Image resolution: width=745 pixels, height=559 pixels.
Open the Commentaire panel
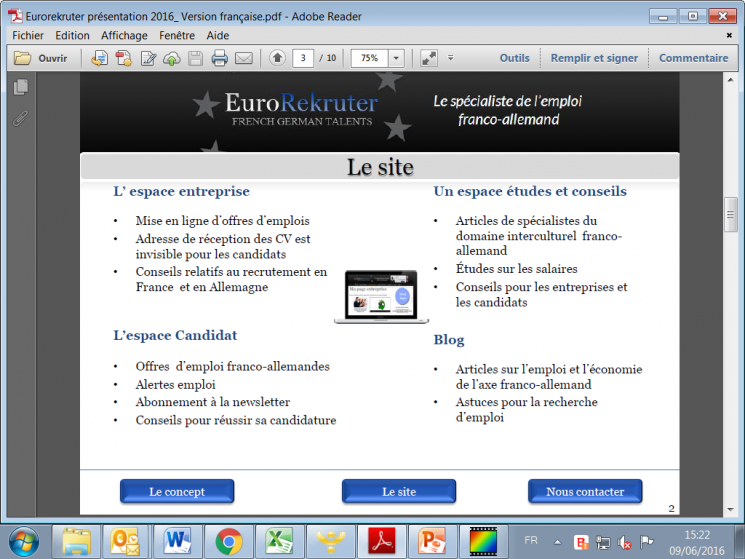[693, 58]
